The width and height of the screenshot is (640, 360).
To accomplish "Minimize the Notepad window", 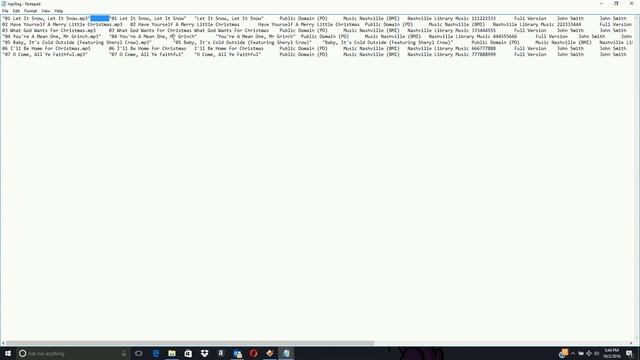I will tap(601, 4).
